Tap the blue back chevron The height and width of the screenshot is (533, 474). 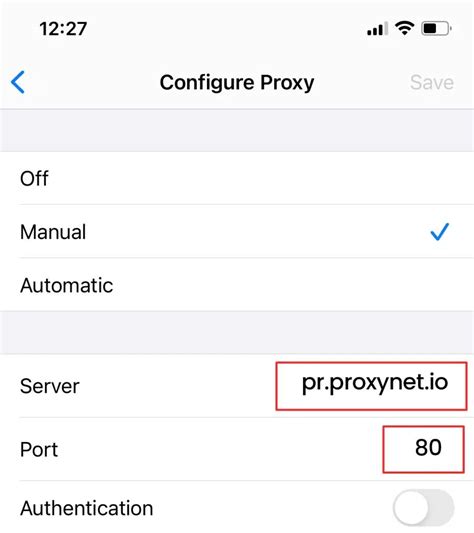[x=18, y=82]
